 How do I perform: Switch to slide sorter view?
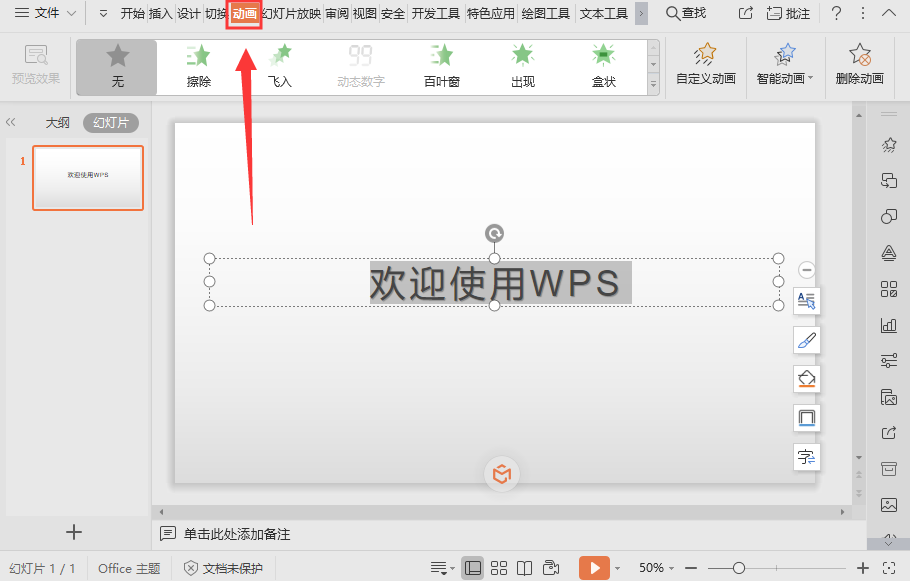tap(499, 568)
